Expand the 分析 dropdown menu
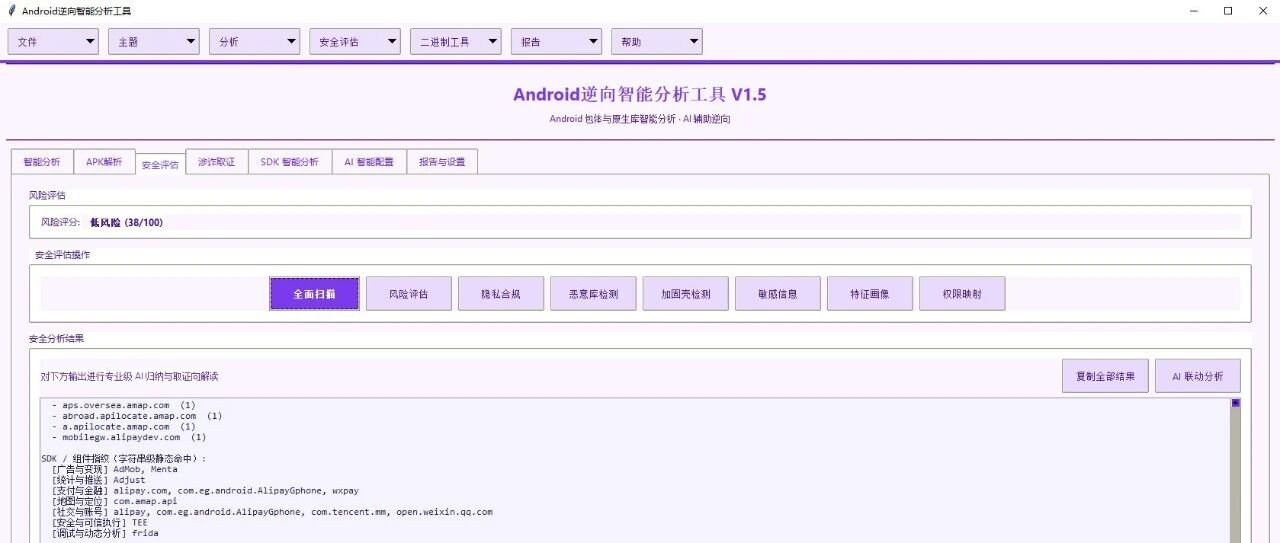The image size is (1280, 543). point(254,42)
